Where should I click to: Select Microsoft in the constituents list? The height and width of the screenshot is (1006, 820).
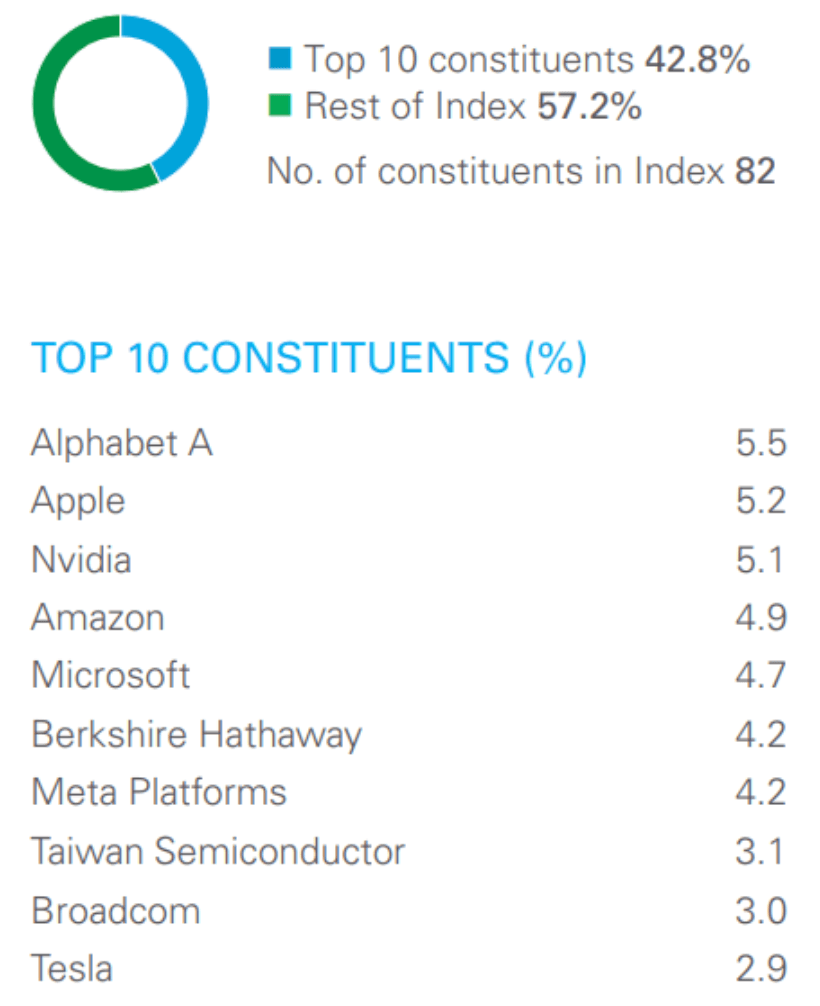tap(111, 675)
